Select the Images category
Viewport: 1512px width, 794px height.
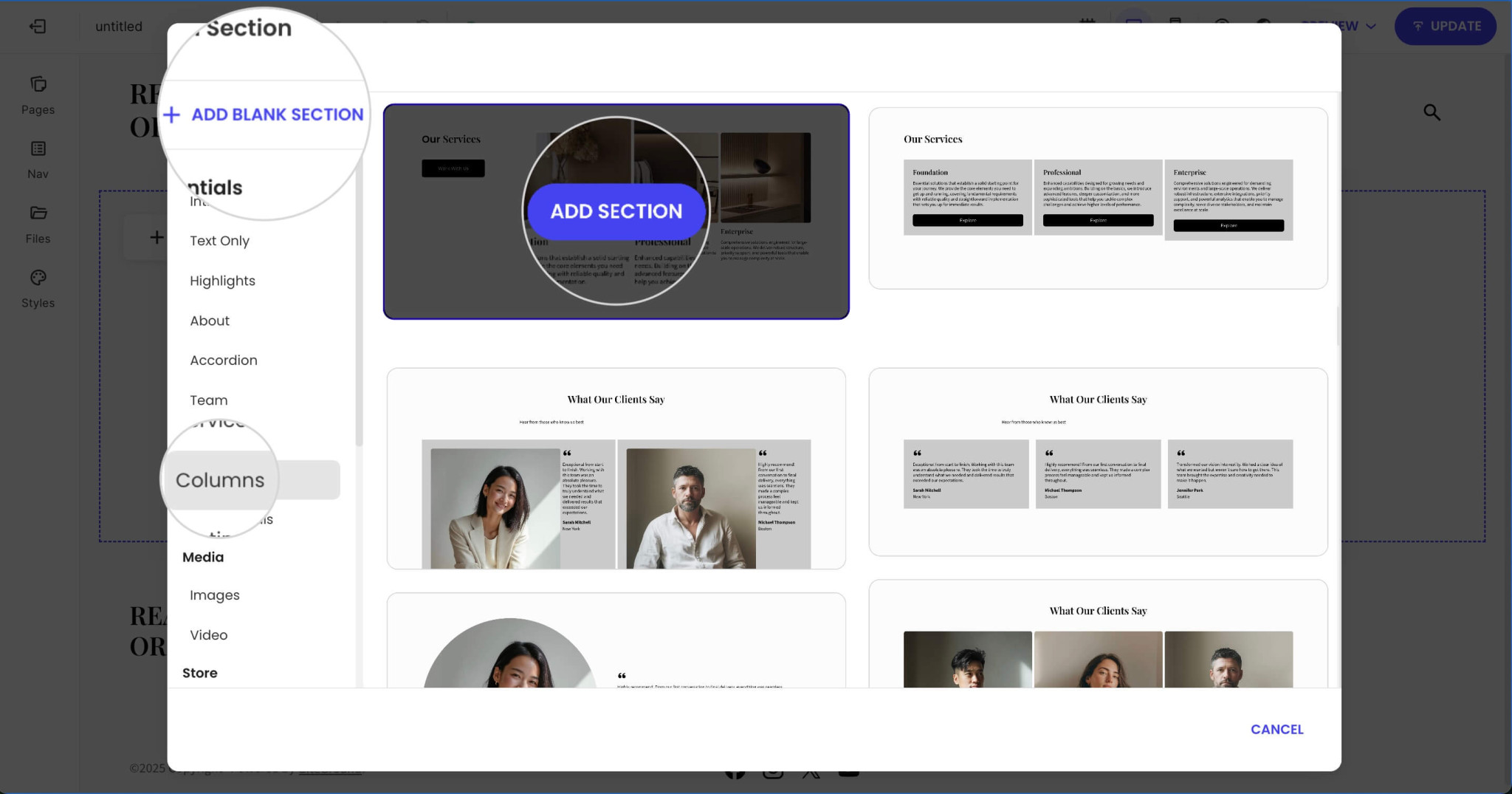point(215,595)
